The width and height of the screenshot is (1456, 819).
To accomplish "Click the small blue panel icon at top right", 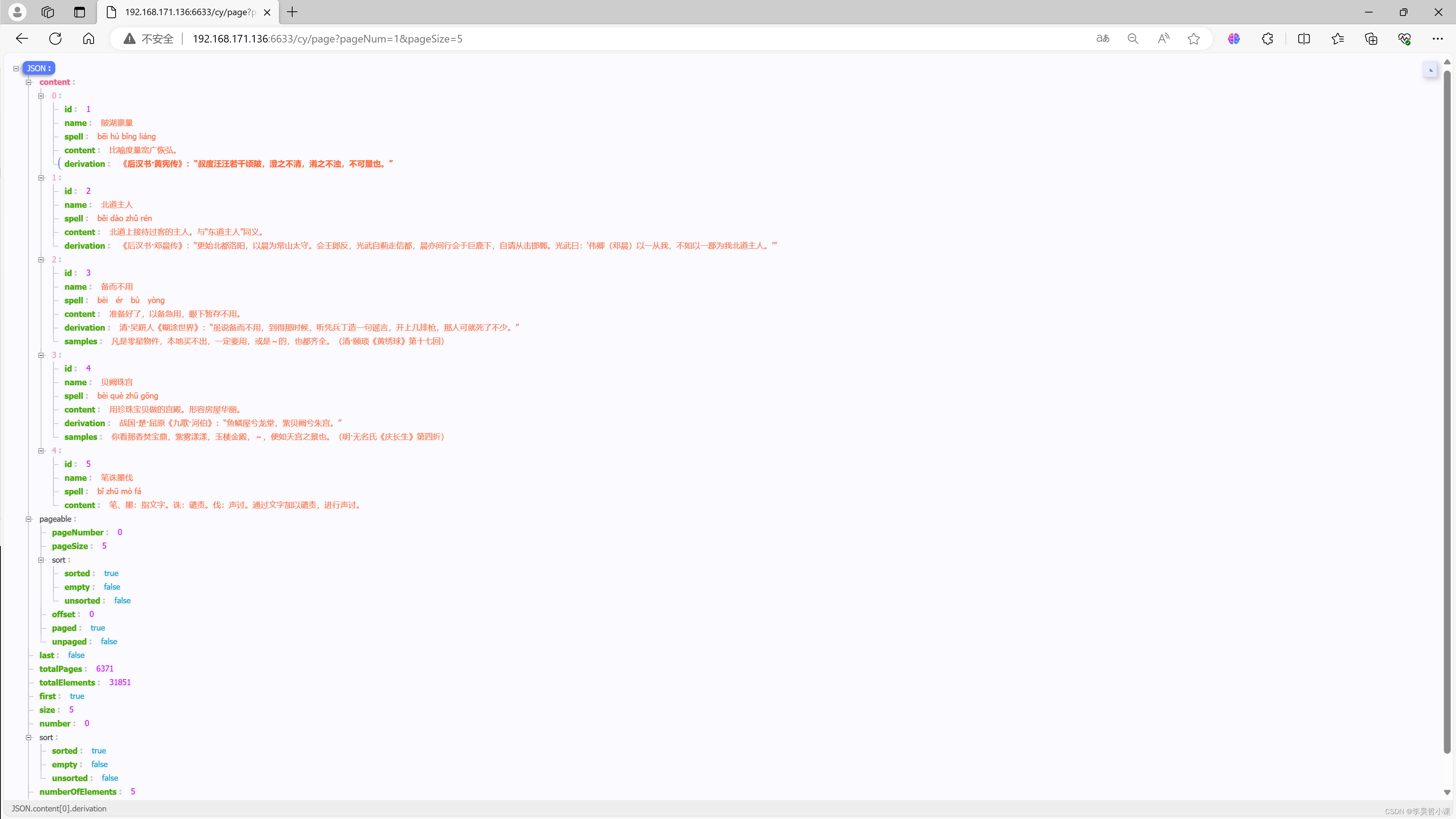I will click(x=1431, y=70).
